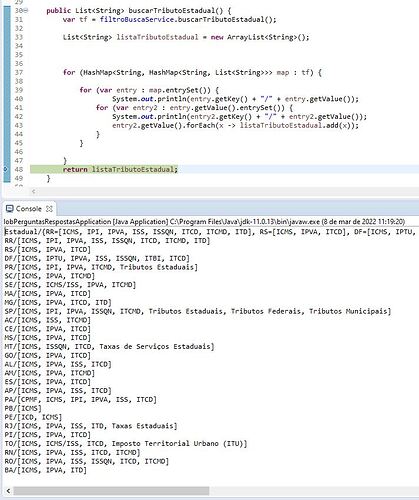Image resolution: width=419 pixels, height=500 pixels.
Task: Click the SE/ output row with ICMS/ISS
Action: pyautogui.click(x=70, y=285)
